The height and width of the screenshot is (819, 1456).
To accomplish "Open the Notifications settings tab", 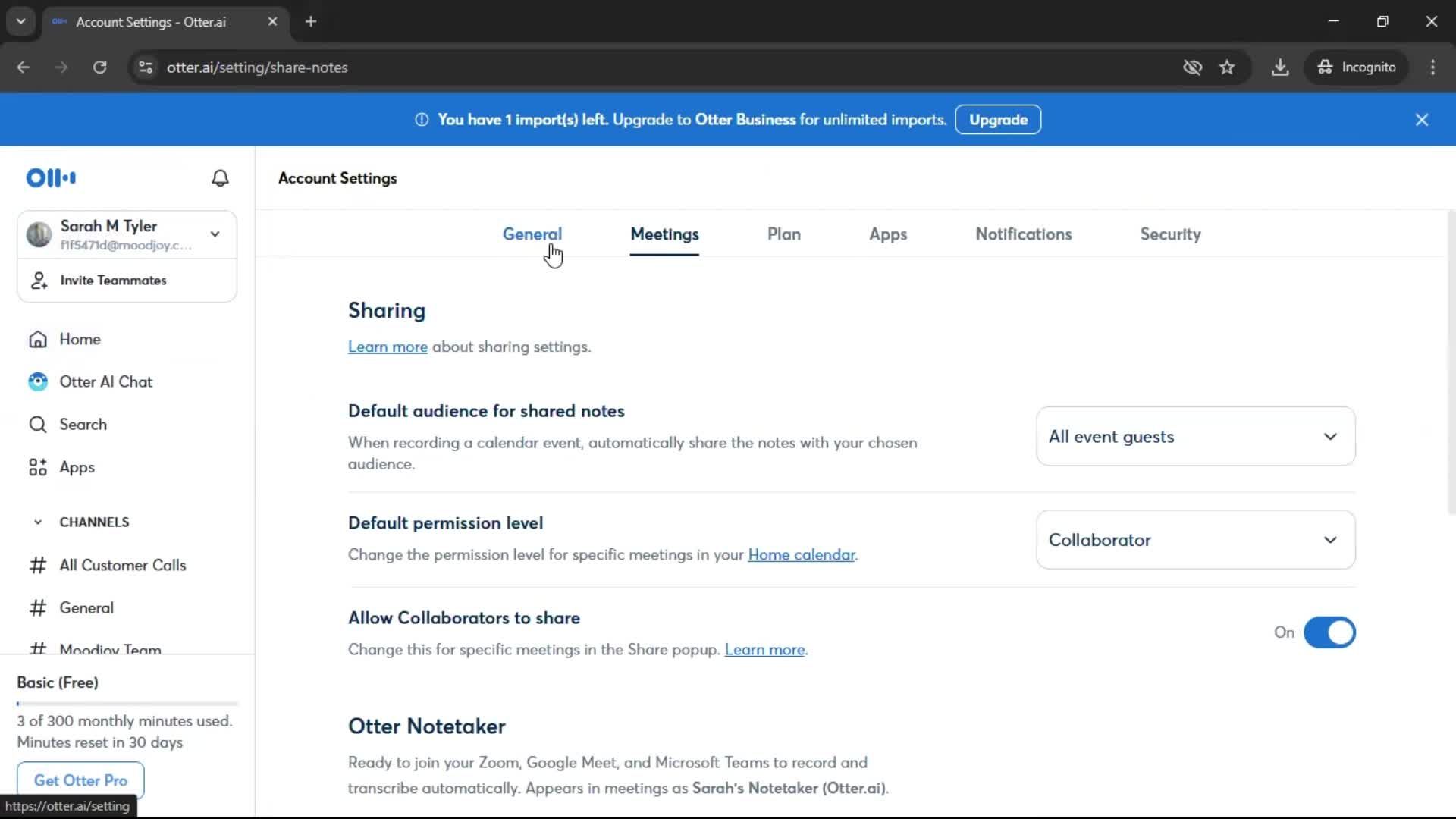I will [x=1024, y=234].
